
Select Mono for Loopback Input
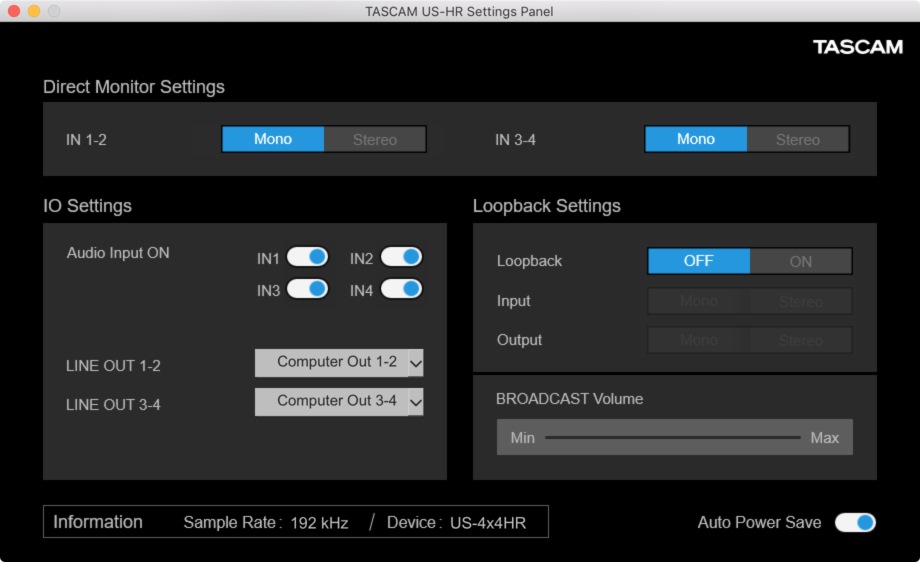699,302
